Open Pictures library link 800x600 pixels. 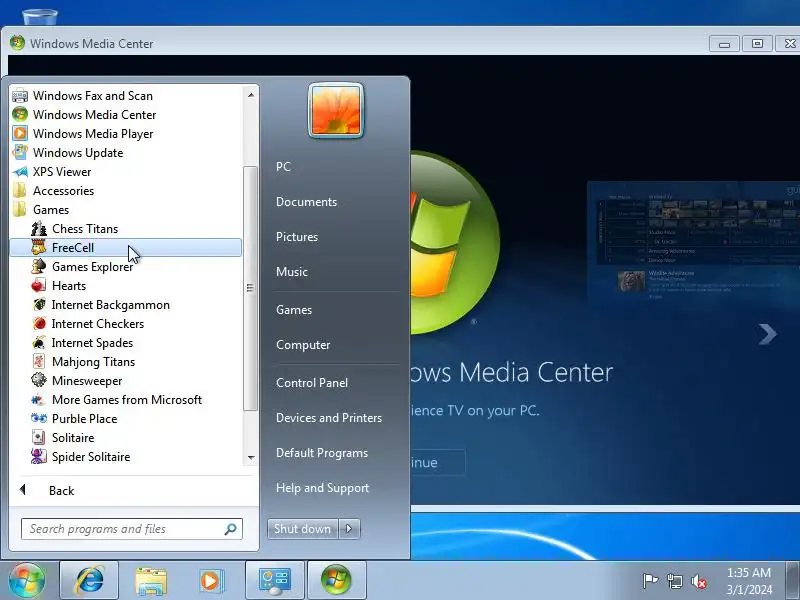pyautogui.click(x=297, y=237)
